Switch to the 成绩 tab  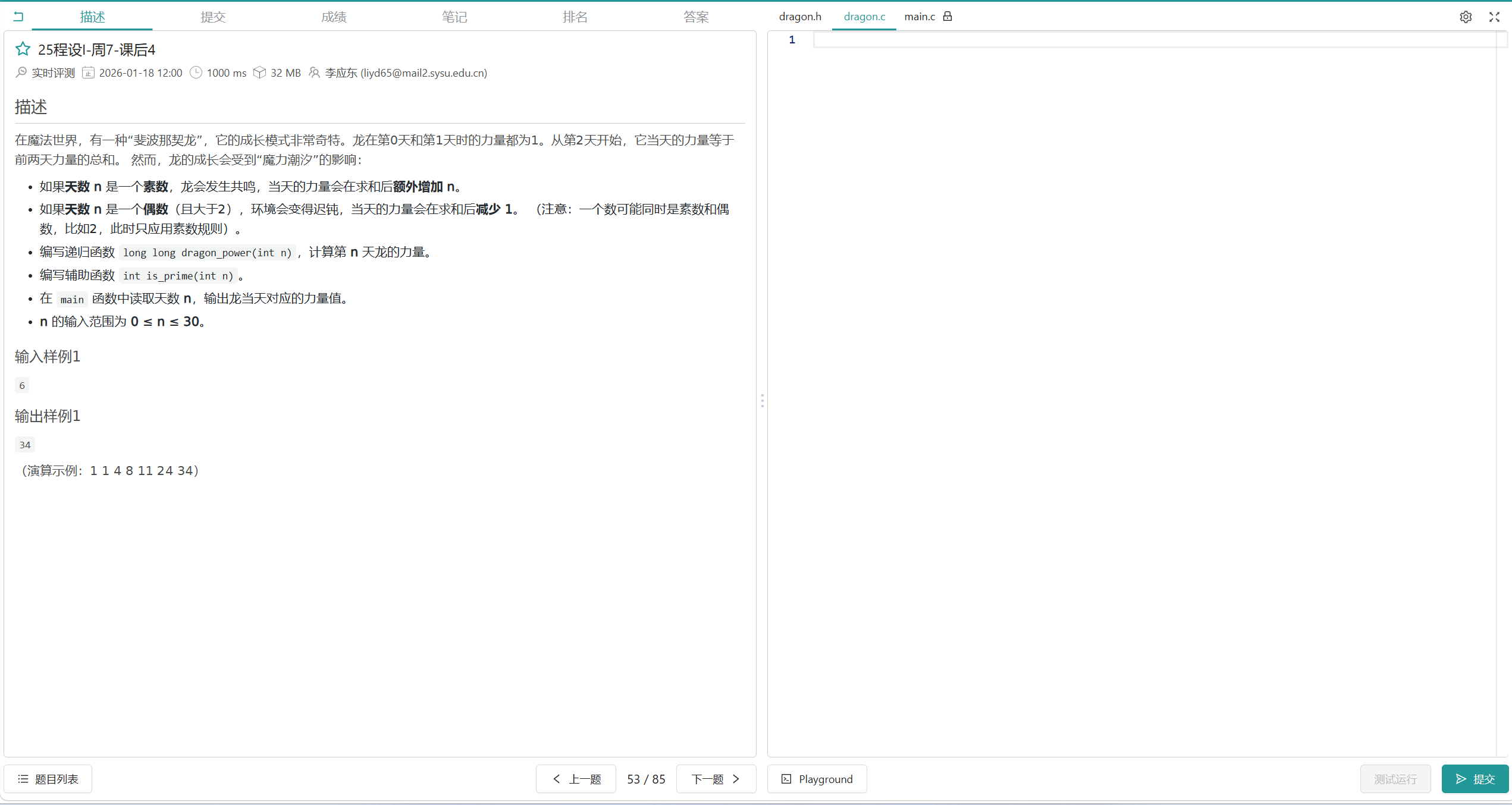click(333, 17)
